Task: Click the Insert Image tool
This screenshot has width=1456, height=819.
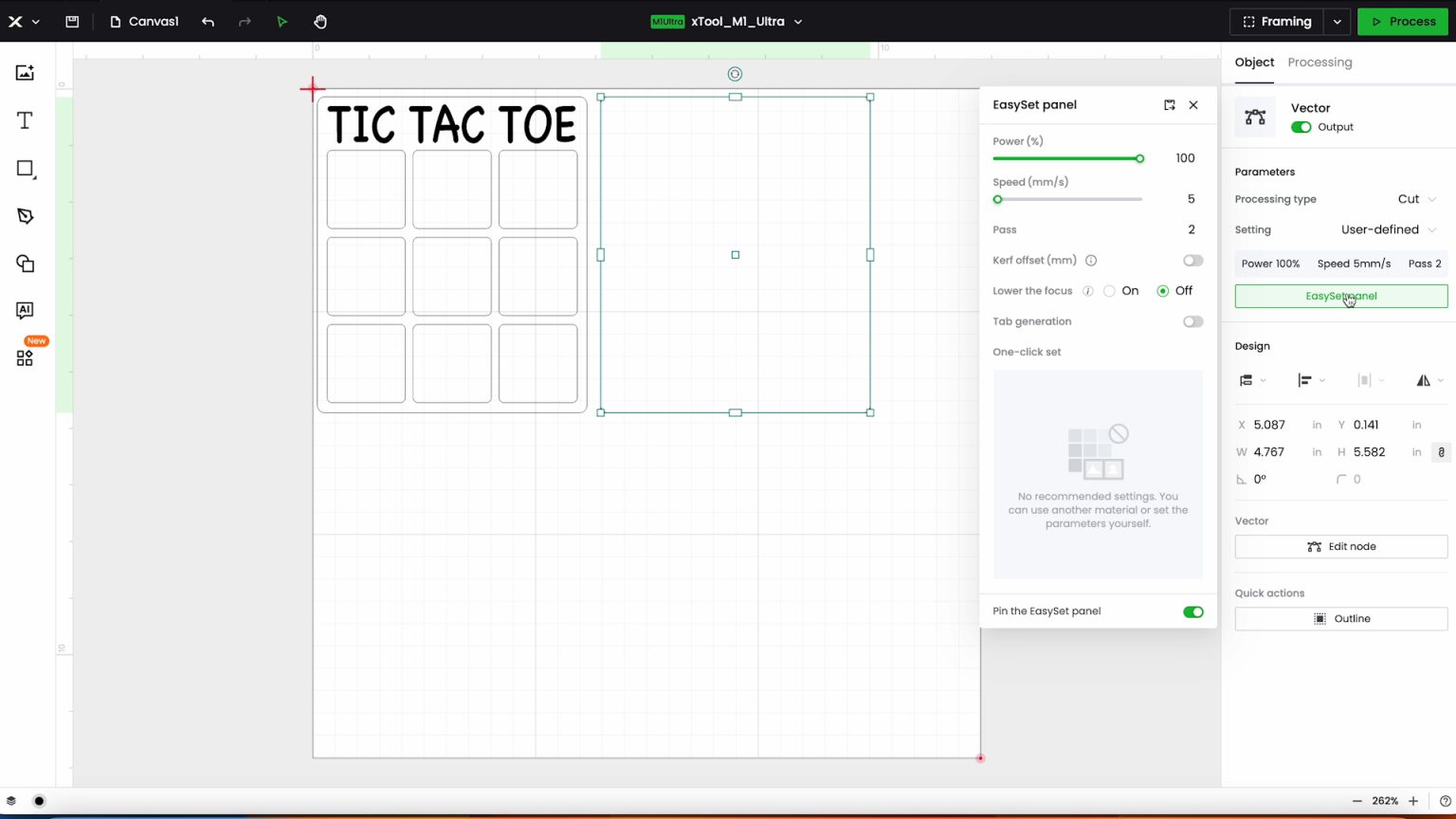Action: coord(25,73)
